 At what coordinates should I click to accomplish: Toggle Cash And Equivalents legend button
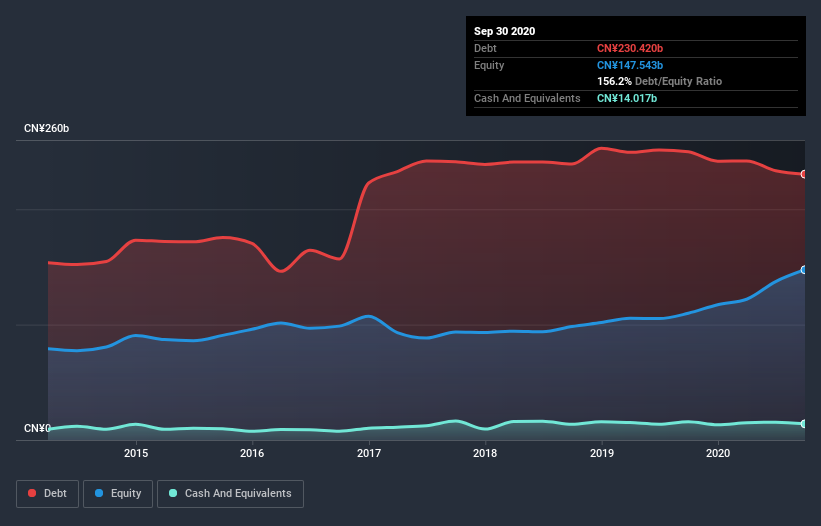230,494
